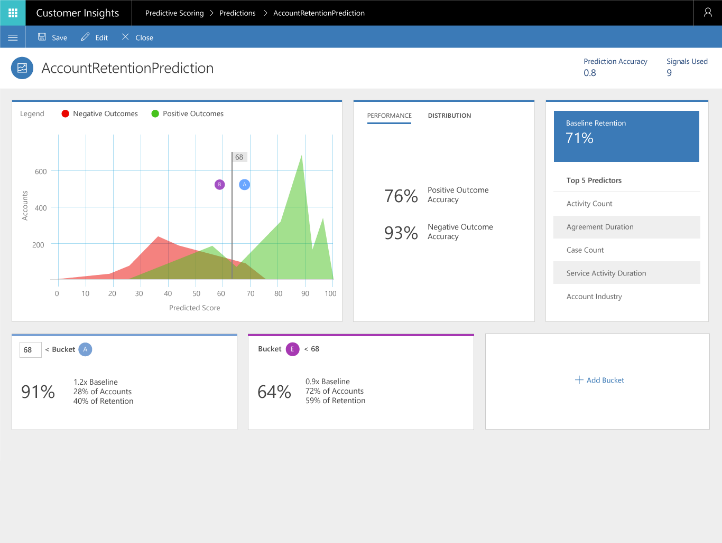This screenshot has height=543, width=722.
Task: Select the blue A marker on chart
Action: point(244,184)
